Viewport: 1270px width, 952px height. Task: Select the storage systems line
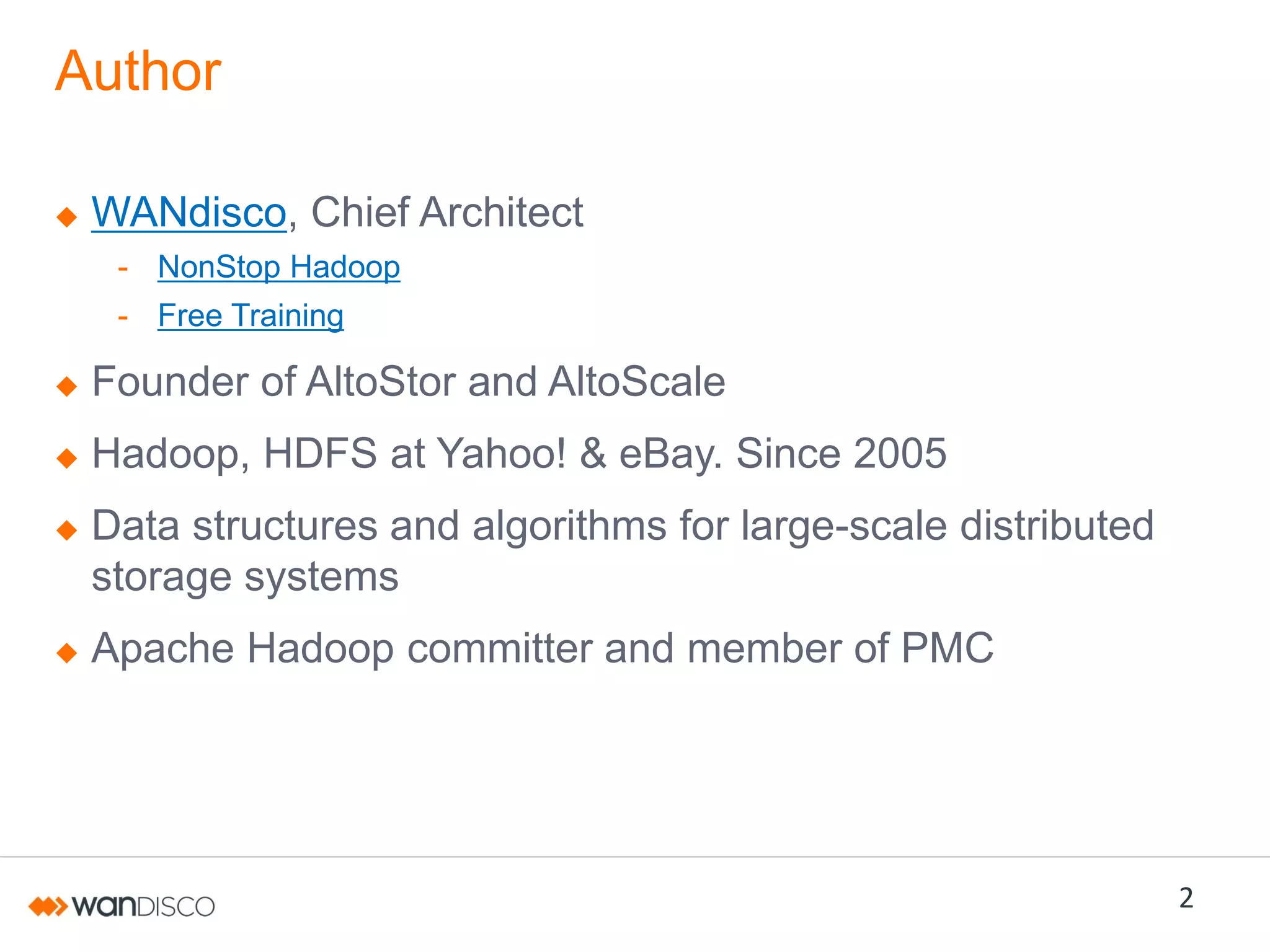(x=245, y=578)
